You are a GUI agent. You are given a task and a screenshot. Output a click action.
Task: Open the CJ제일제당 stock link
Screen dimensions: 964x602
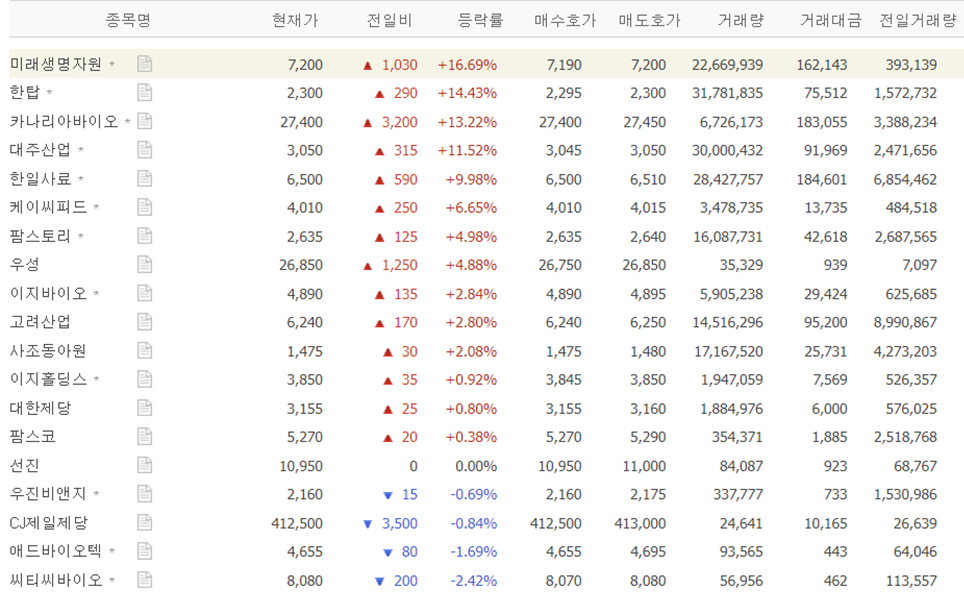point(49,523)
